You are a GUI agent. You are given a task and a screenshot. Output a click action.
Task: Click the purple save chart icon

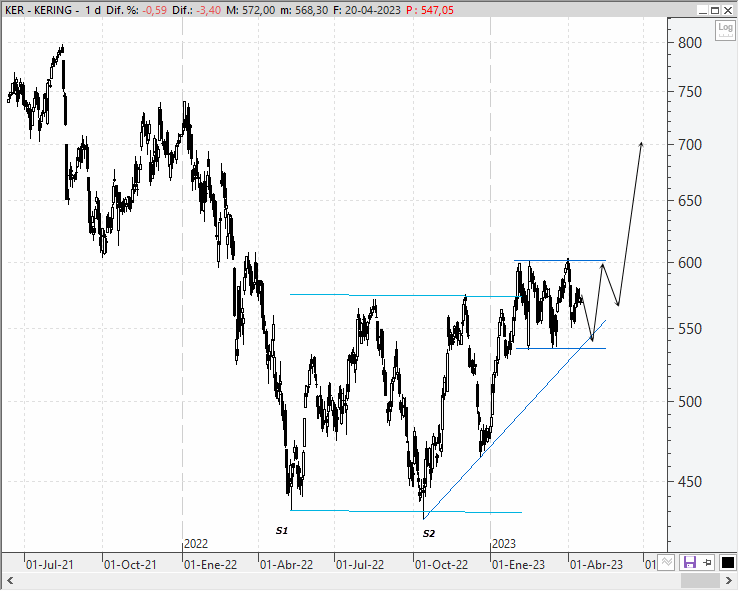click(690, 562)
